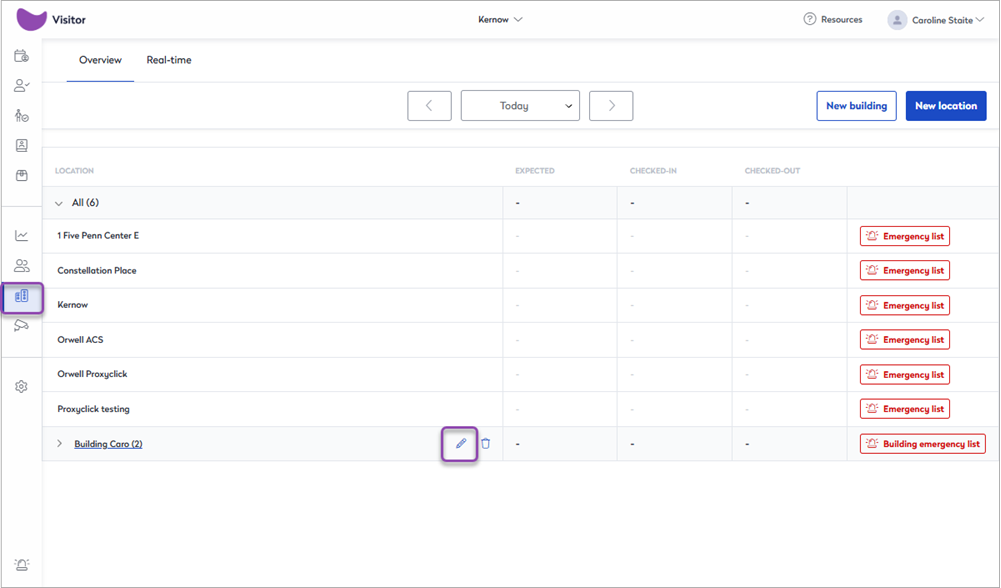This screenshot has height=588, width=1001.
Task: Open the calendar icon in the sidebar
Action: tap(21, 56)
